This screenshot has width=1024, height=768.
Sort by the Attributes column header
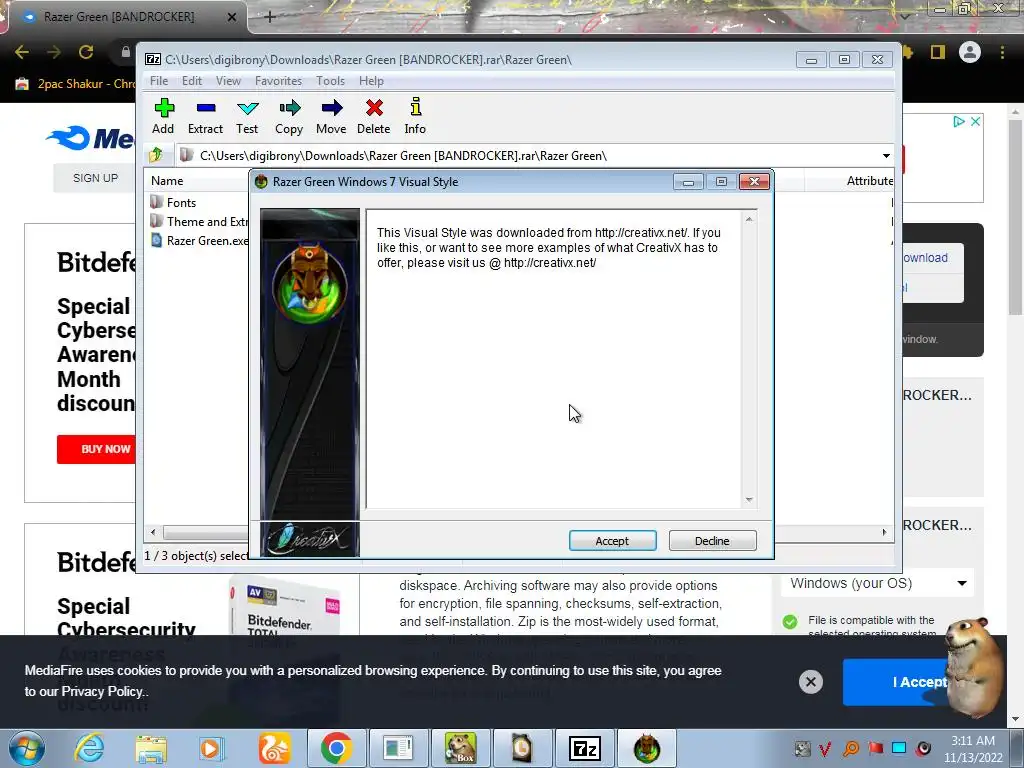click(x=869, y=181)
